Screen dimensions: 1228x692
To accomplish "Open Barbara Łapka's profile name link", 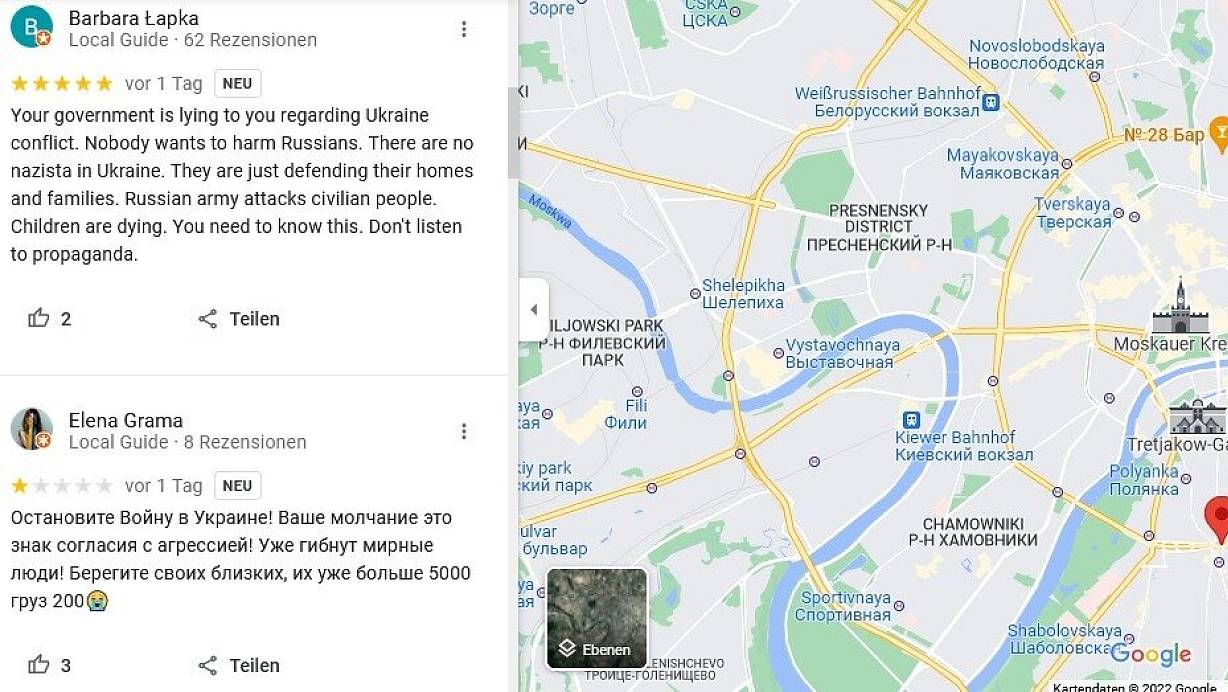I will (133, 18).
